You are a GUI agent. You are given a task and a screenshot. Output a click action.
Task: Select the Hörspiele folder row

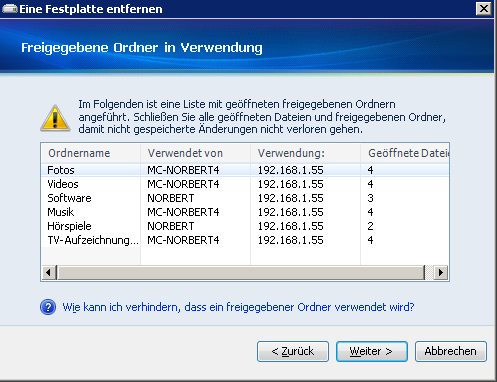245,226
